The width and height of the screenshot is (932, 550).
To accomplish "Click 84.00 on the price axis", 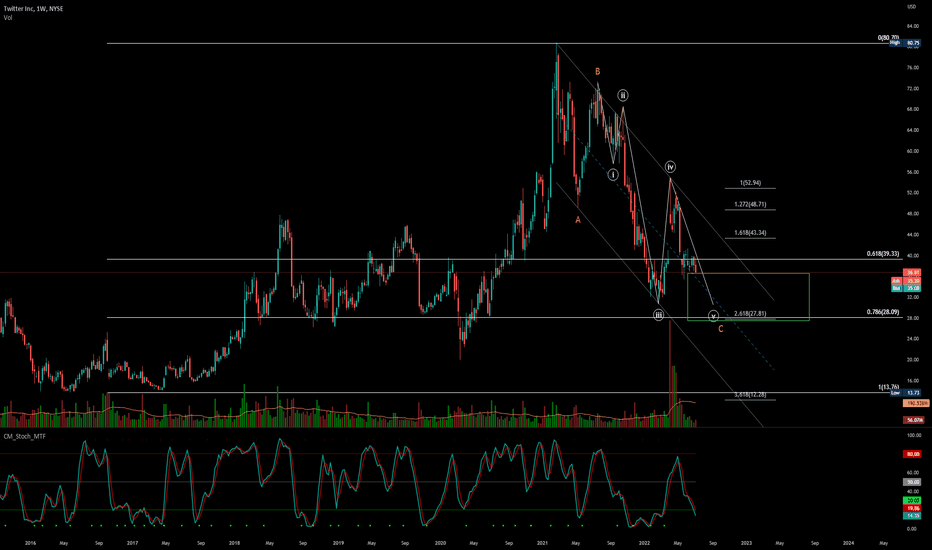I will click(912, 26).
